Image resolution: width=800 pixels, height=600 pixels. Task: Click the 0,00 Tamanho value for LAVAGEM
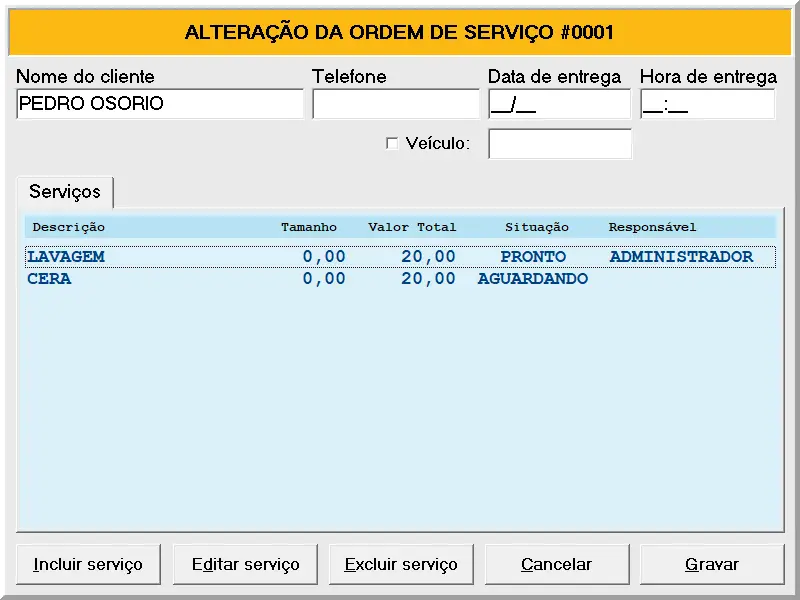click(324, 257)
